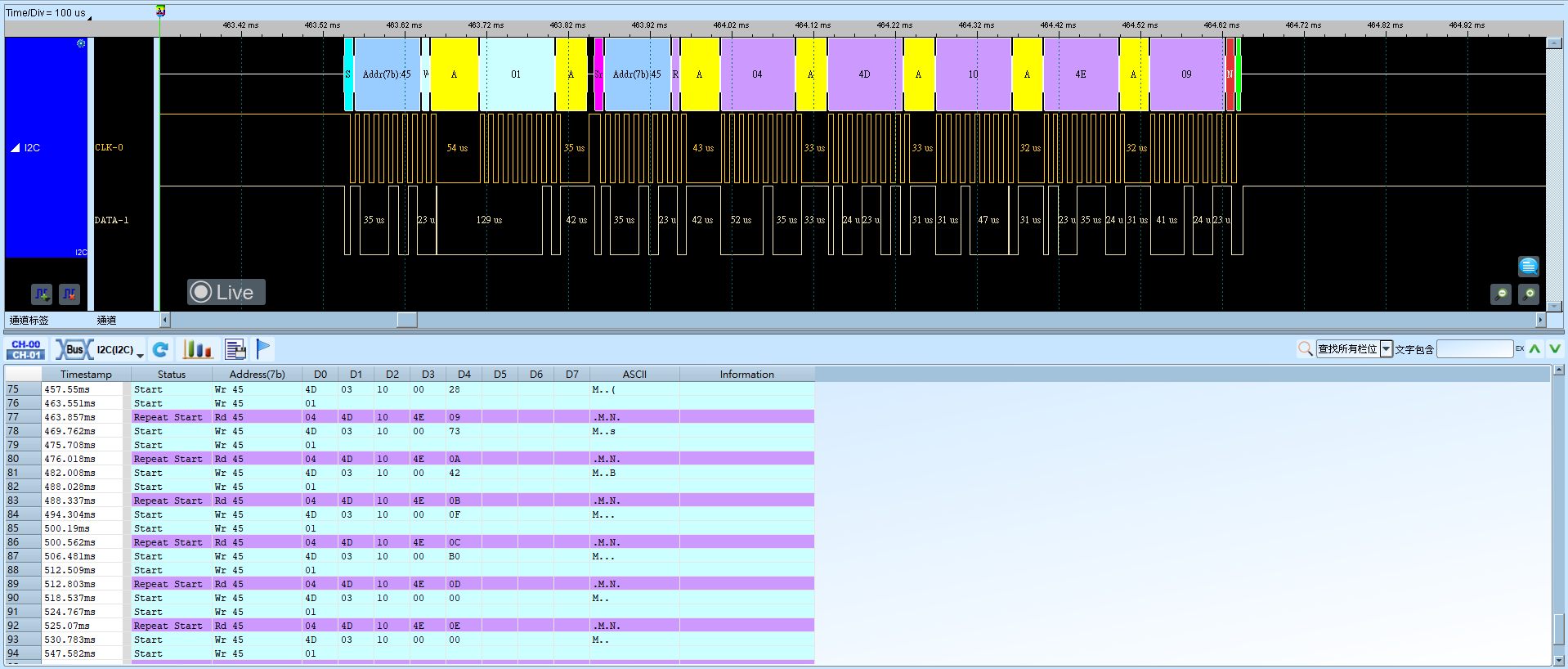Click the trigger marker flag on timeline
The width and height of the screenshot is (1568, 669).
pyautogui.click(x=161, y=11)
